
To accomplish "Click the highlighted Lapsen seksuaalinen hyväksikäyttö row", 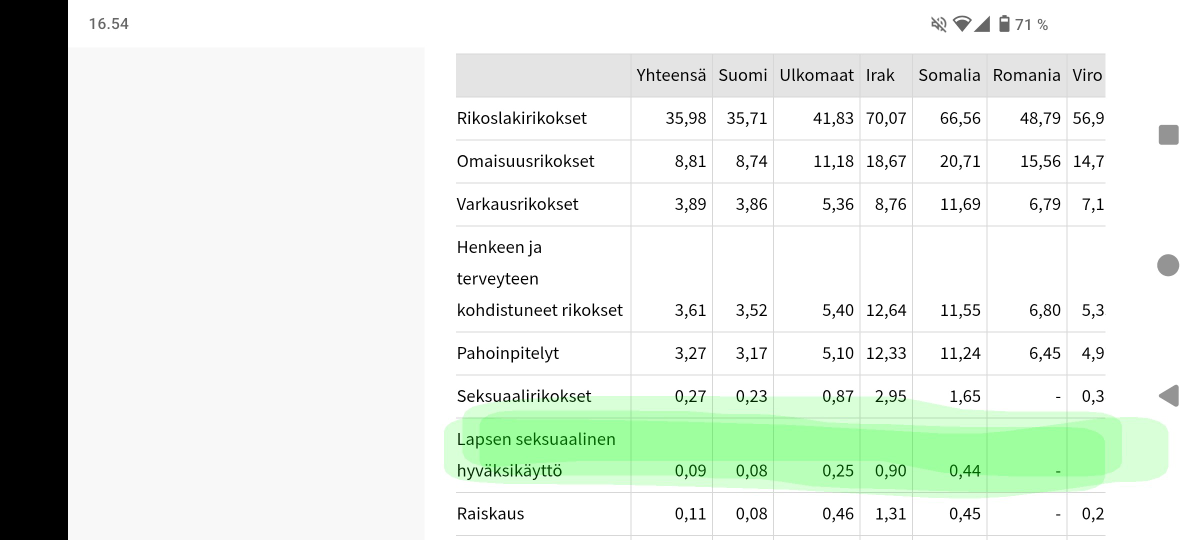I will [781, 455].
